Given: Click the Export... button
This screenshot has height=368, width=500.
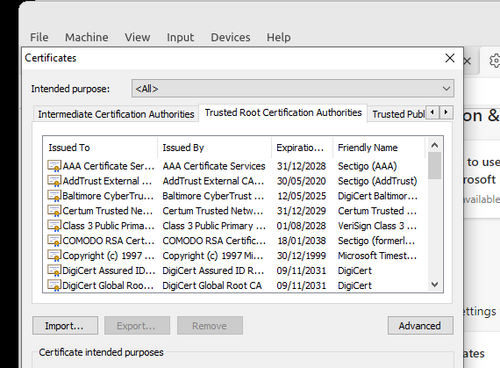Looking at the screenshot, I should pos(137,326).
